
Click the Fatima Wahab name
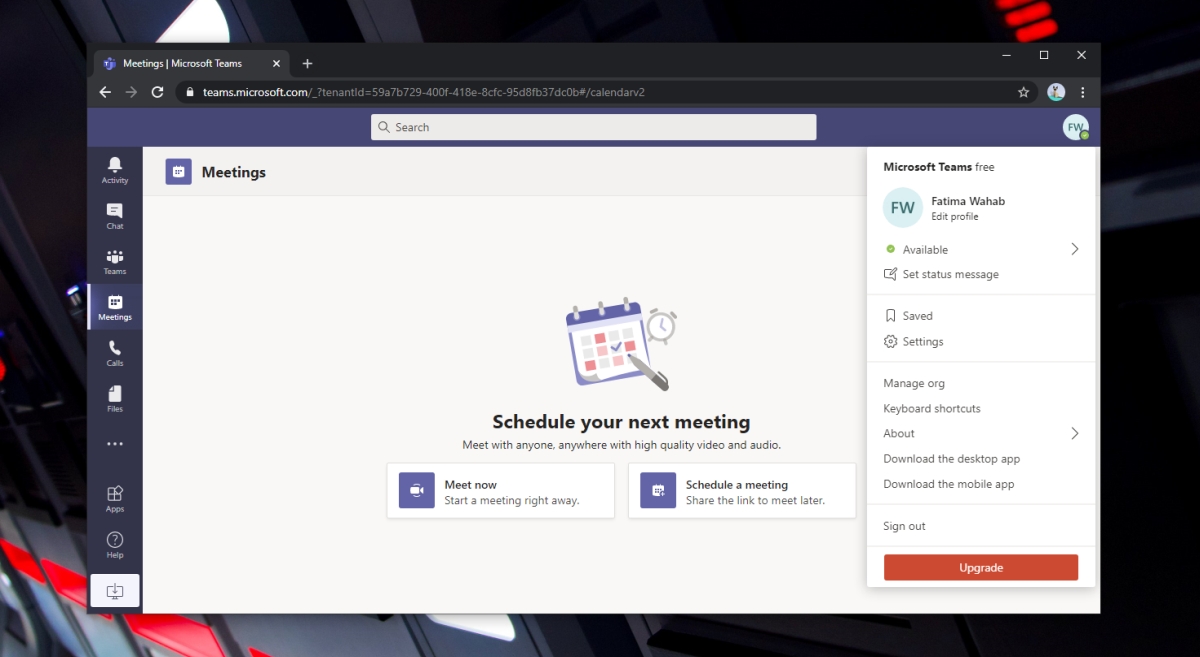968,201
